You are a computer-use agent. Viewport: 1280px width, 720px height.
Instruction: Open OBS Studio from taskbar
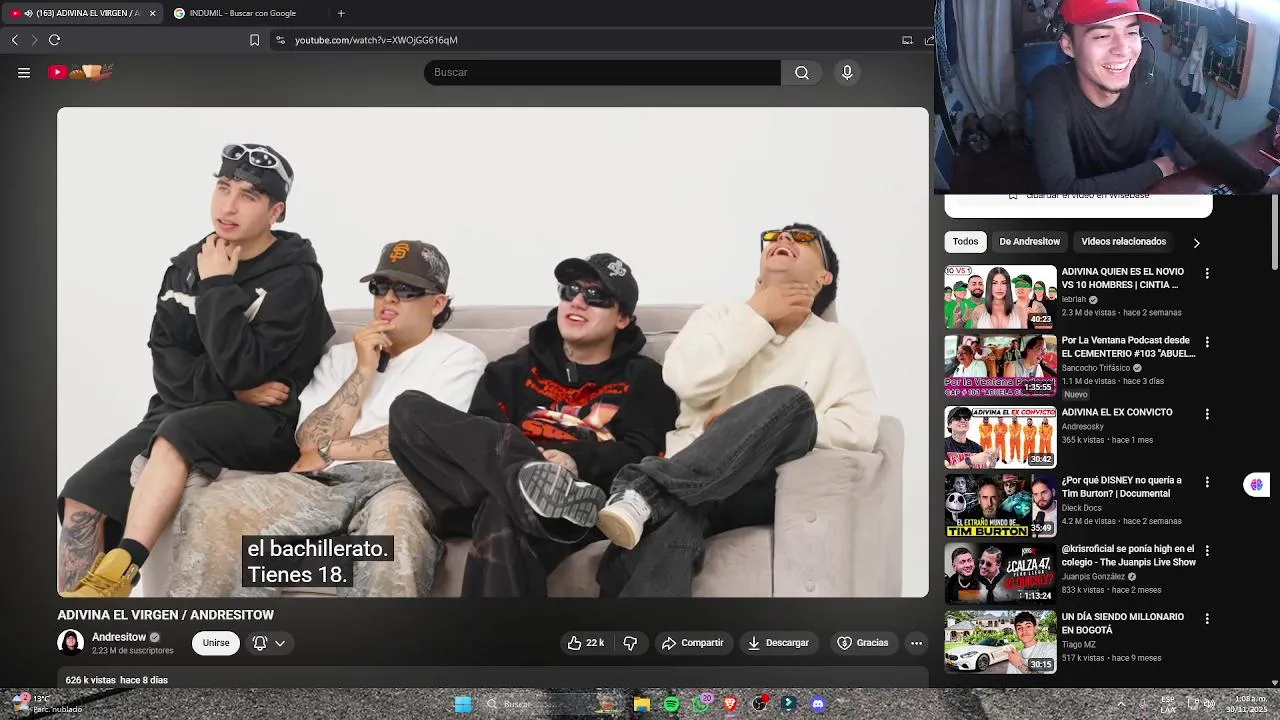tap(759, 704)
